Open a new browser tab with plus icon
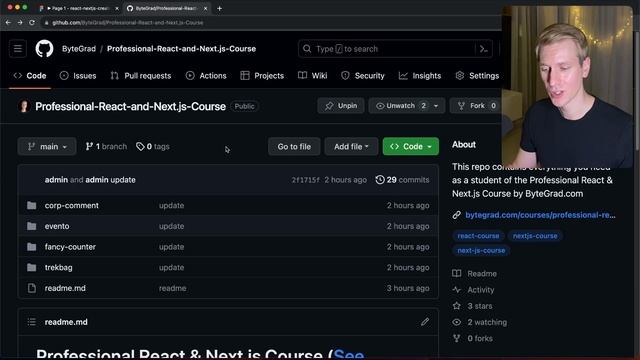Viewport: 640px width, 360px height. tap(220, 8)
